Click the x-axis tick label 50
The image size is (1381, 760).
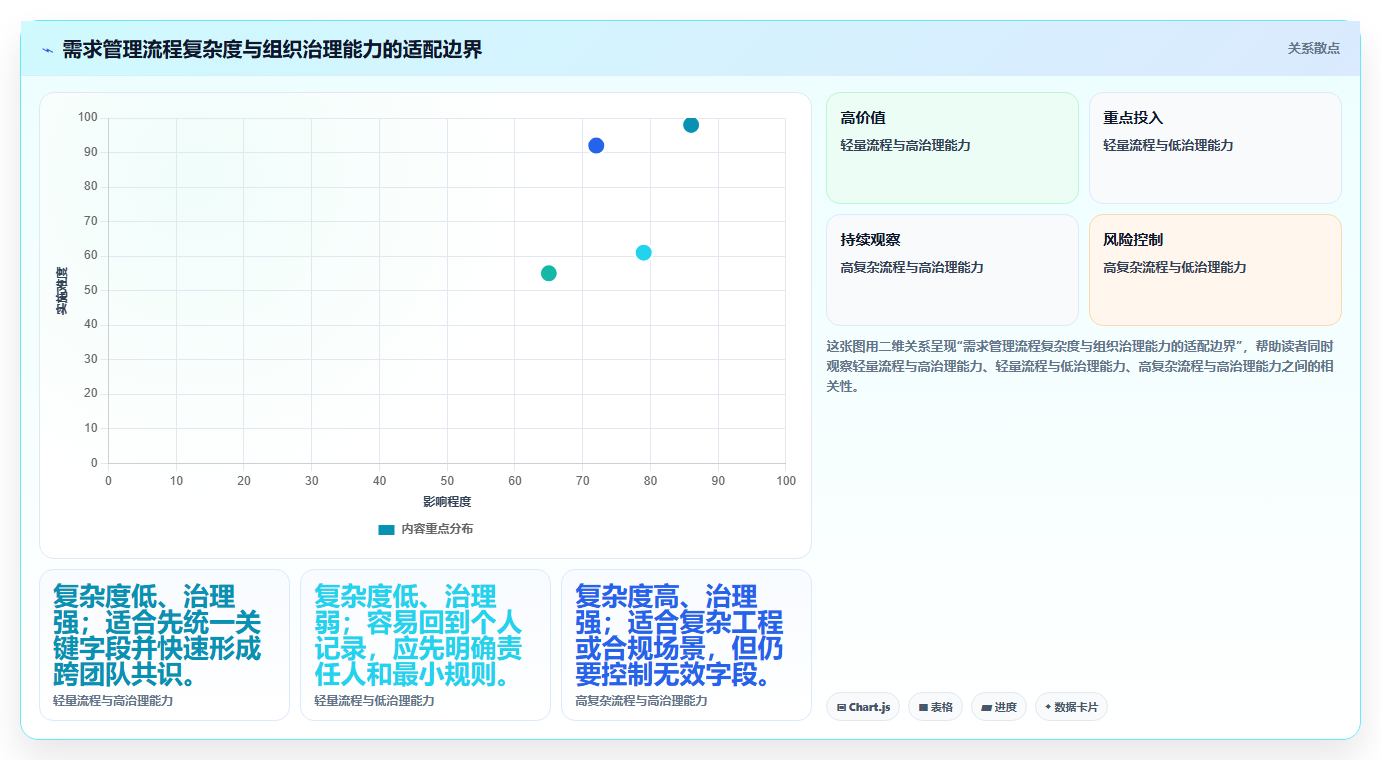tap(447, 481)
